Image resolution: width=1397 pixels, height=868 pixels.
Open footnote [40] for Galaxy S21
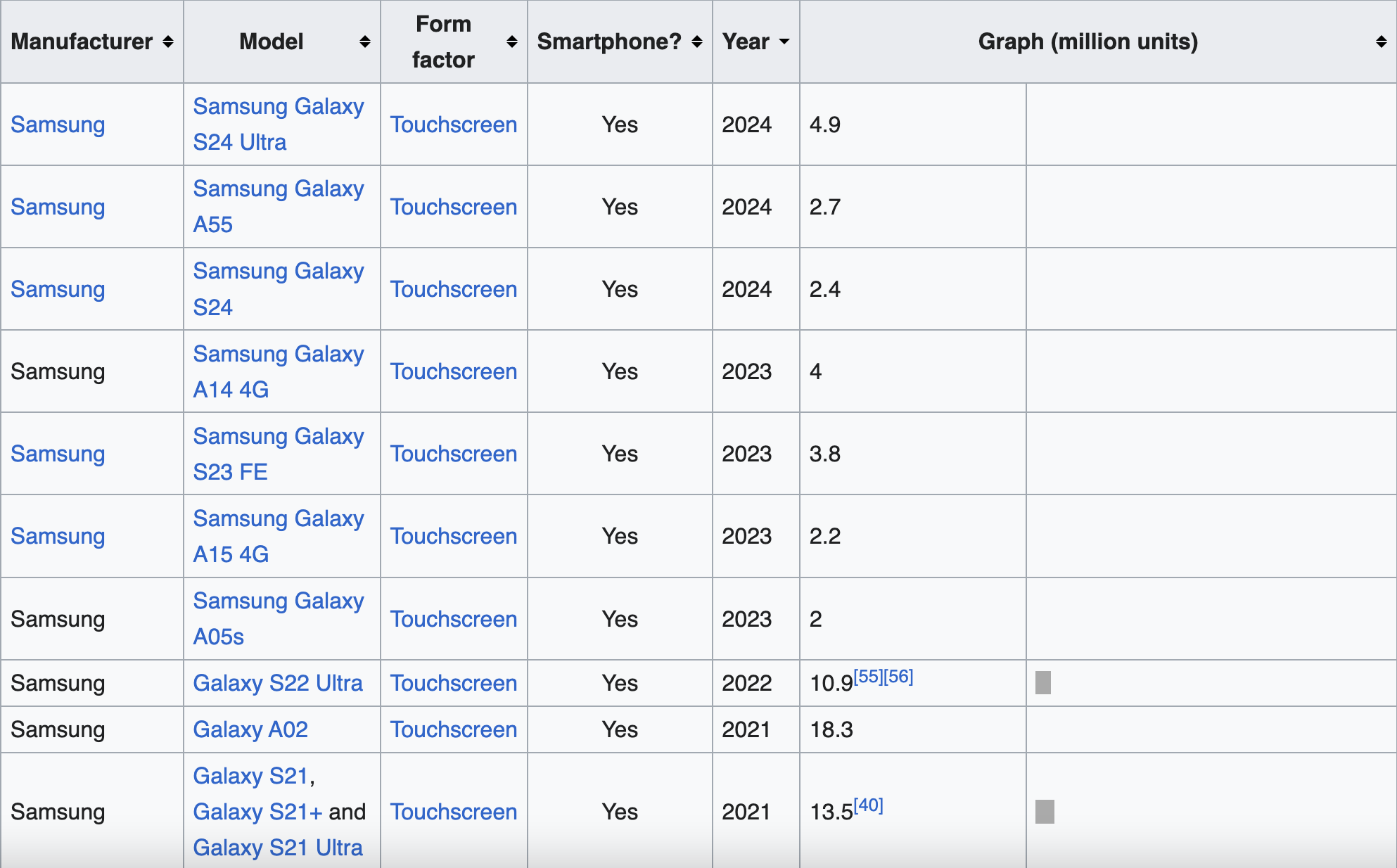(869, 805)
